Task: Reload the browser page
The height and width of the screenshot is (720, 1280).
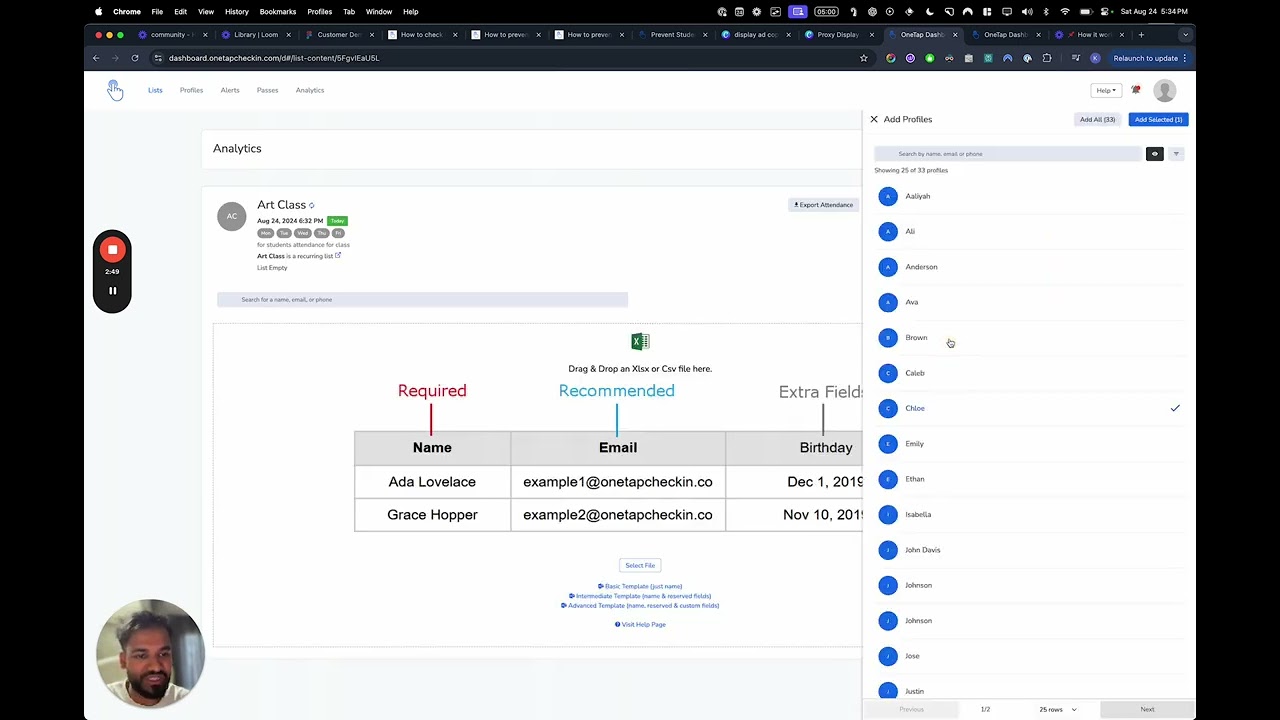Action: pyautogui.click(x=134, y=58)
